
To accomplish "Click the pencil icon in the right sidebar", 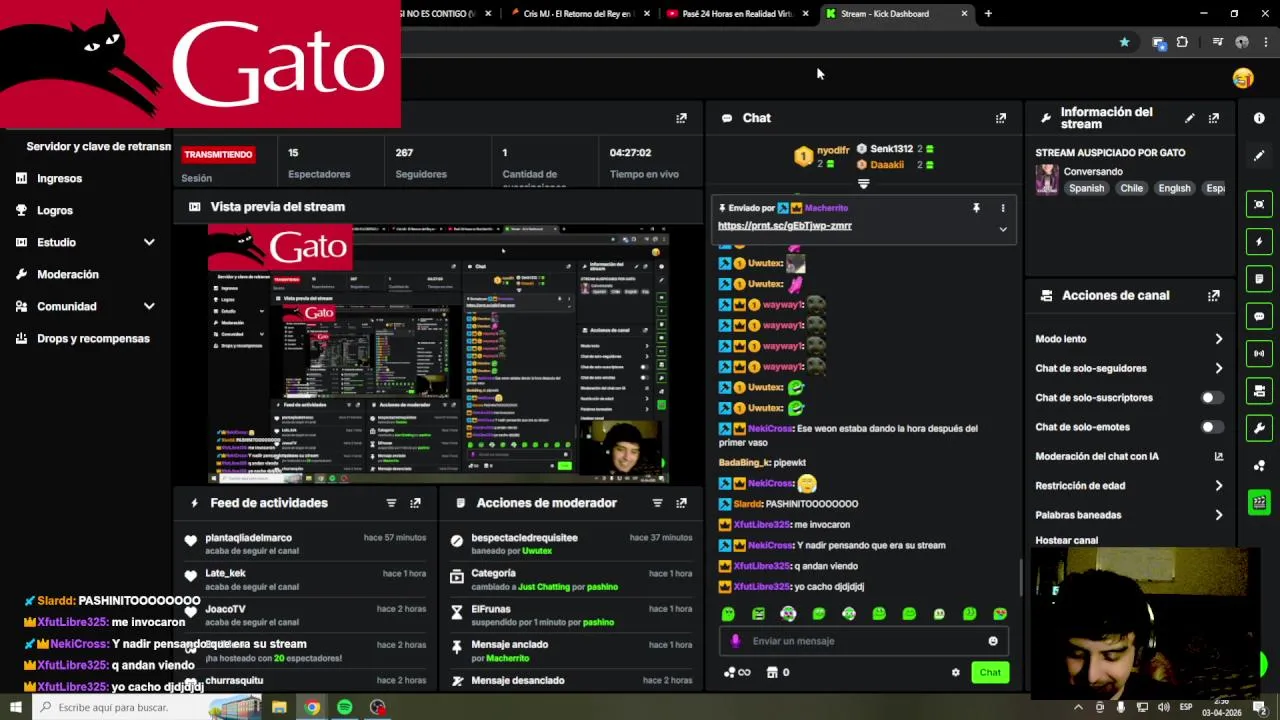I will 1259,155.
